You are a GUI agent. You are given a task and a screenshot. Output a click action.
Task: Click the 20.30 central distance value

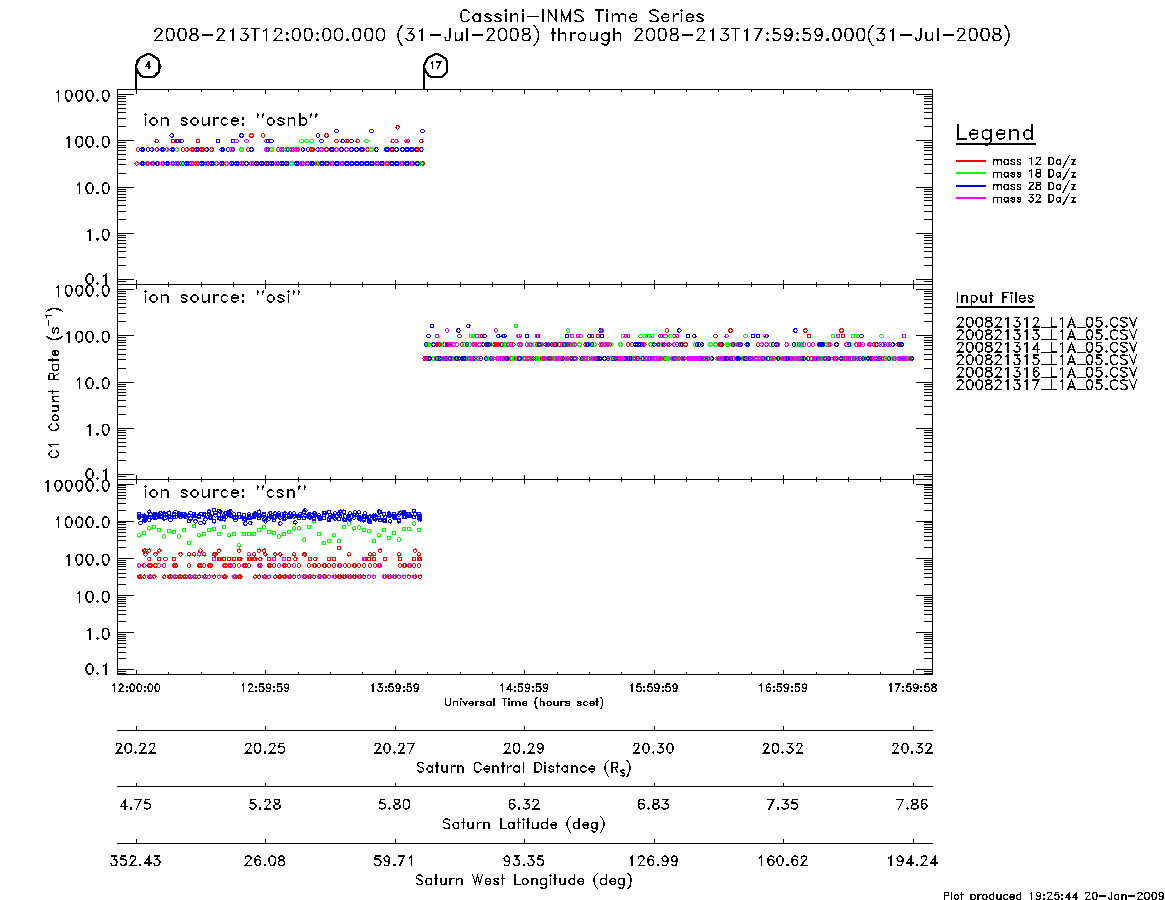[653, 748]
